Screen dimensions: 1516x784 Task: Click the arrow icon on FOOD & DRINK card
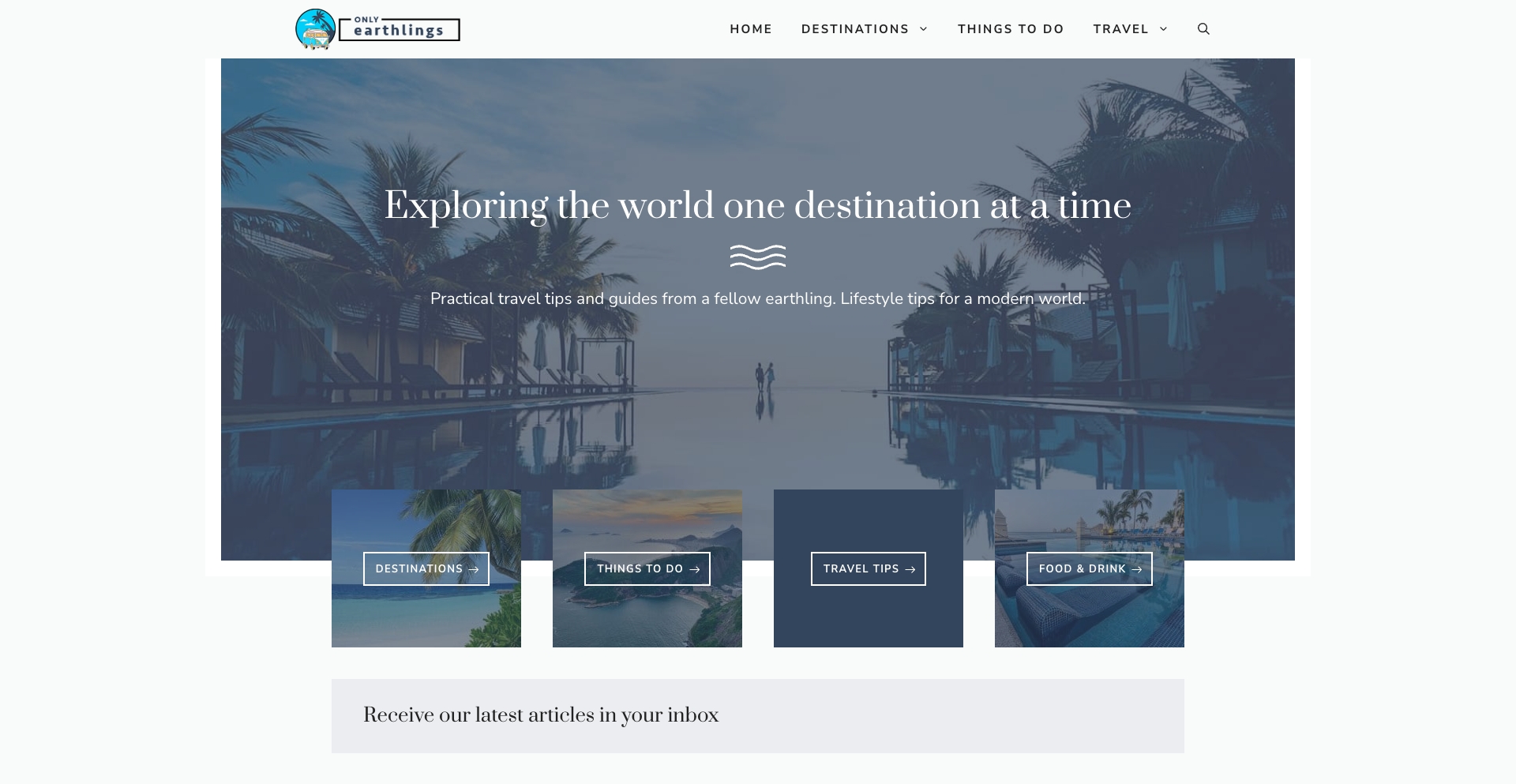point(1137,568)
